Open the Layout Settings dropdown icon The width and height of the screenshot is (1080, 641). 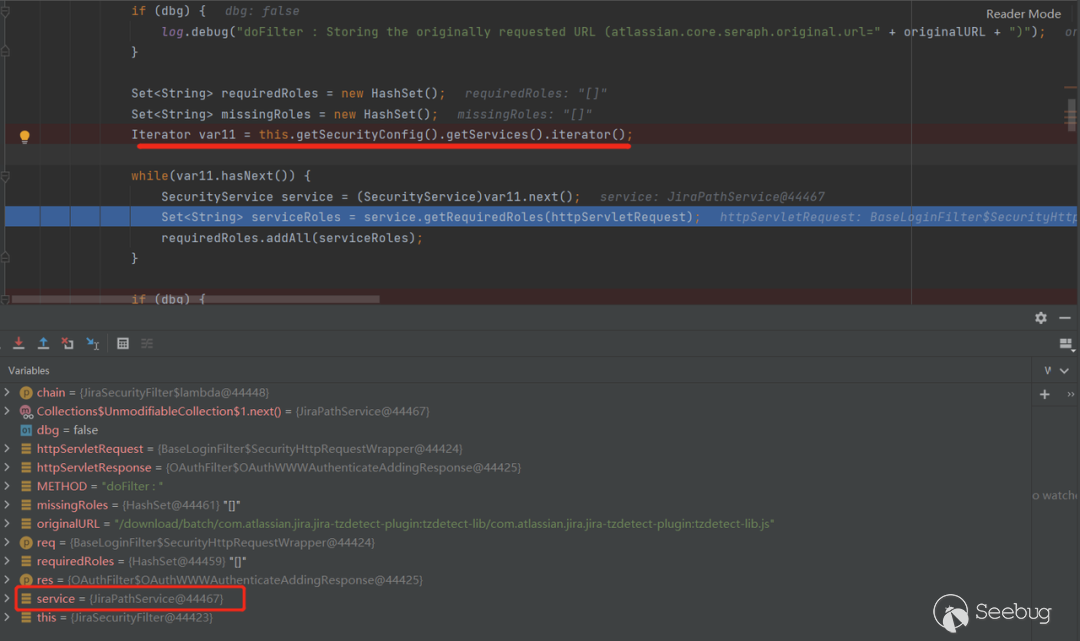tap(1066, 344)
